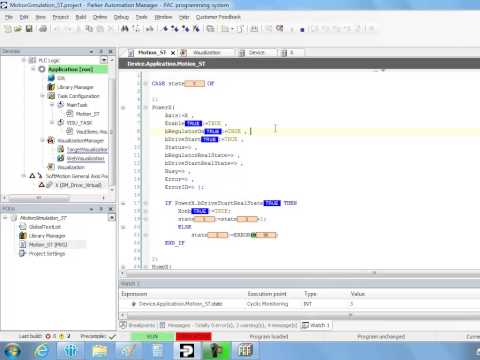Close the Devices panel
This screenshot has width=480, height=360.
110,52
